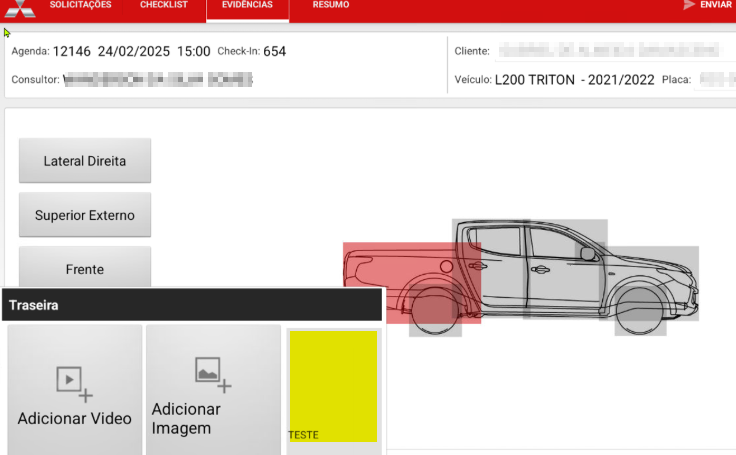Click the Agenda number 12146
This screenshot has height=455, width=736.
coord(72,51)
